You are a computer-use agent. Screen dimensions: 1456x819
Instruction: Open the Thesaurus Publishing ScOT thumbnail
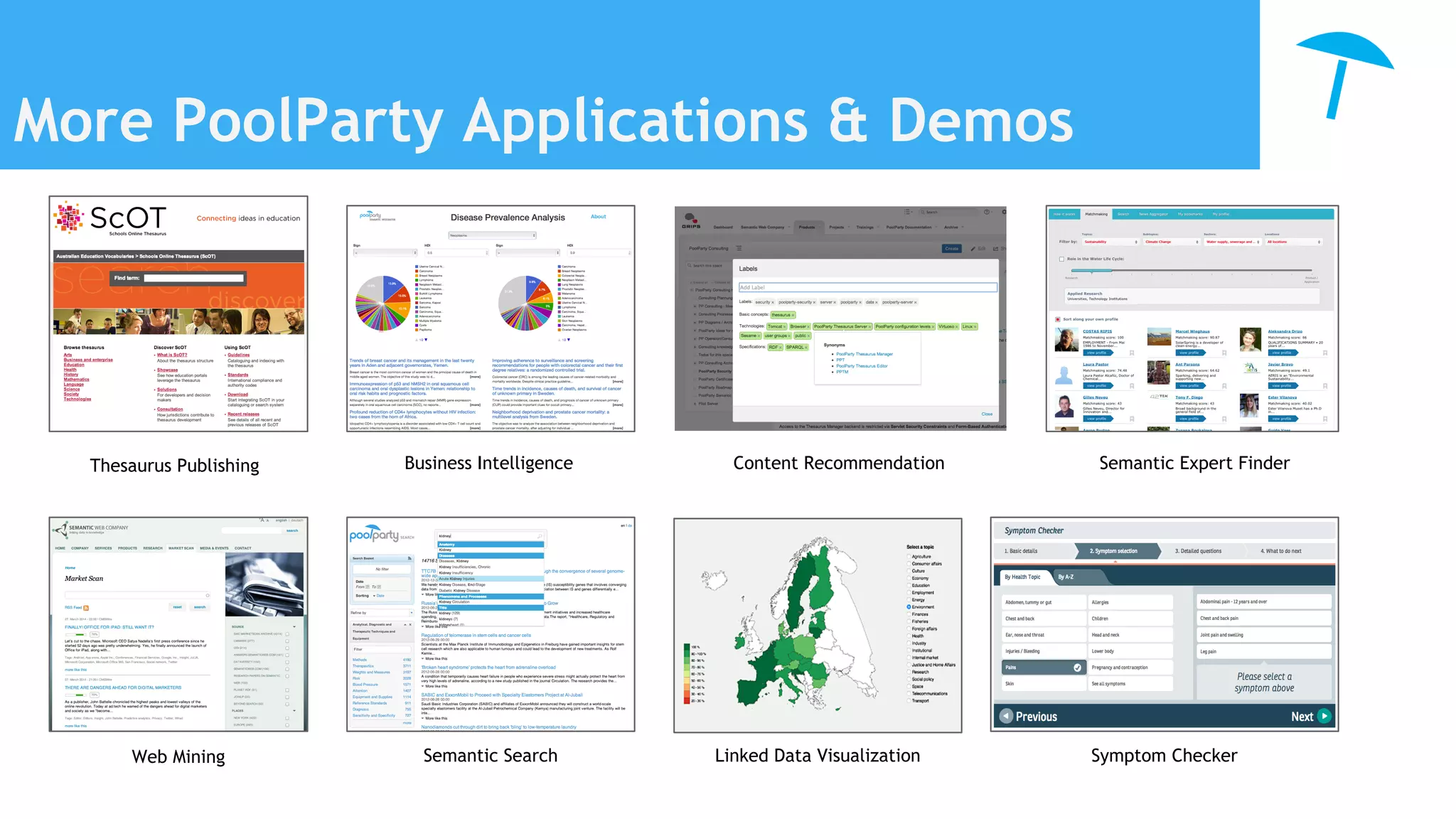click(x=178, y=314)
